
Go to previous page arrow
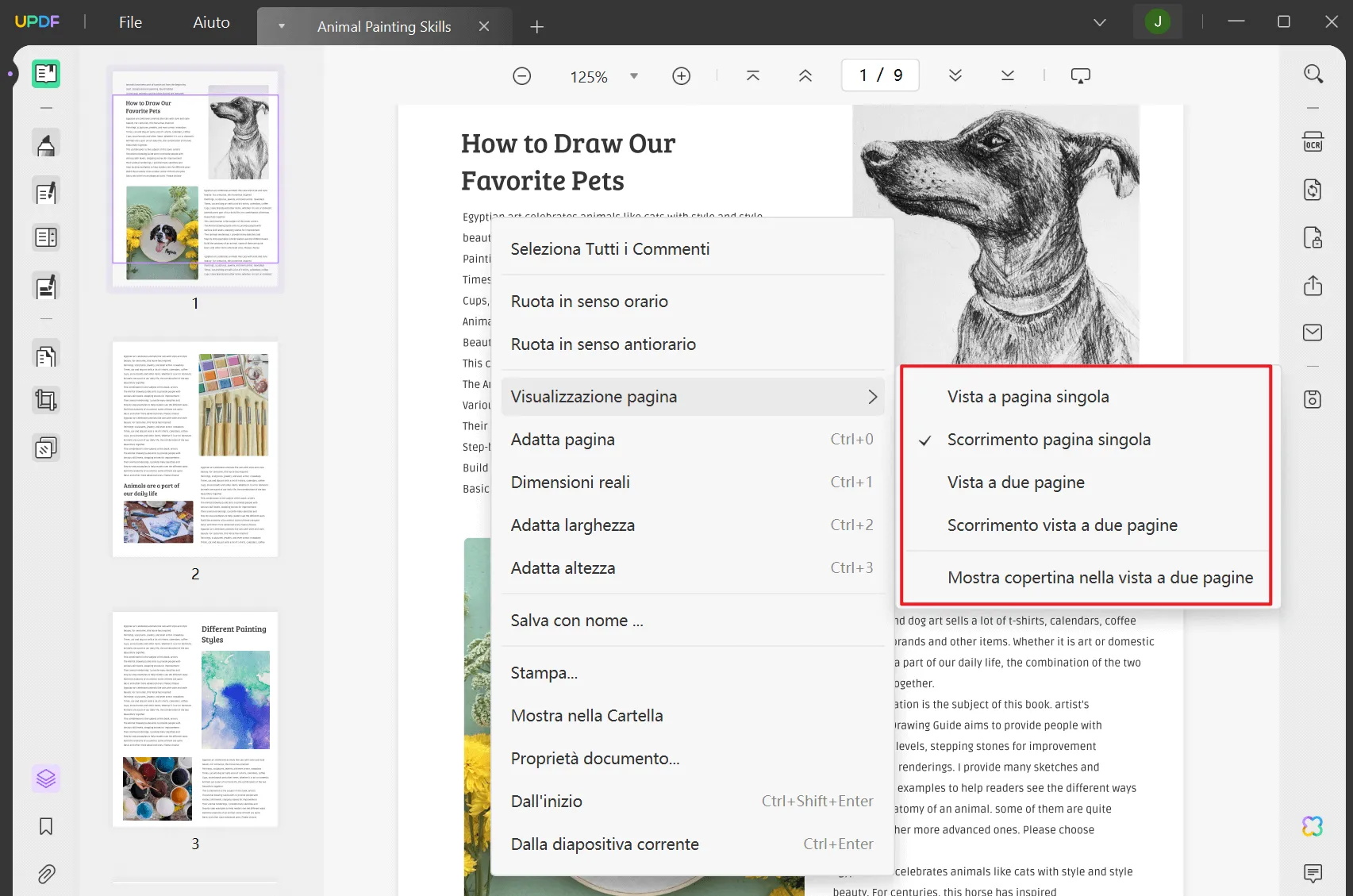tap(805, 76)
